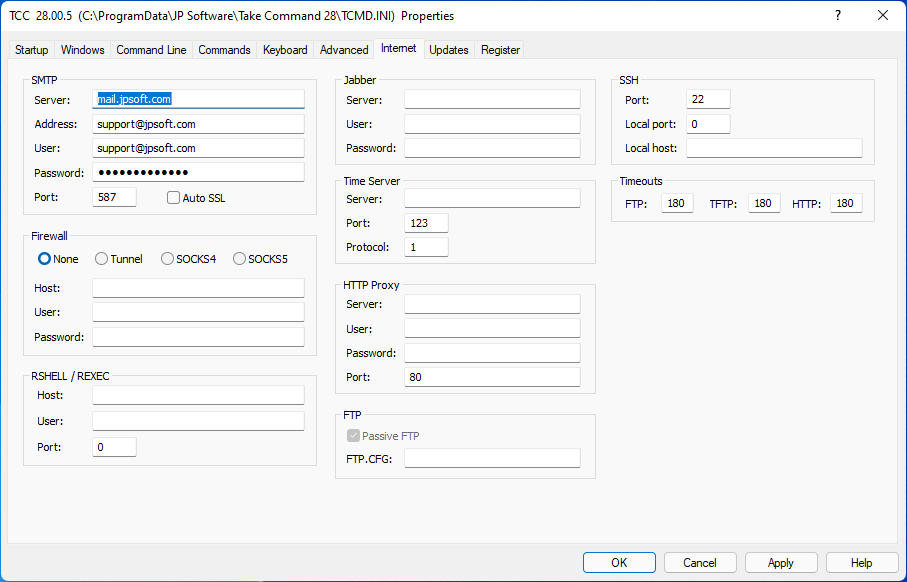Choose the Tunnel firewall option

[119, 259]
